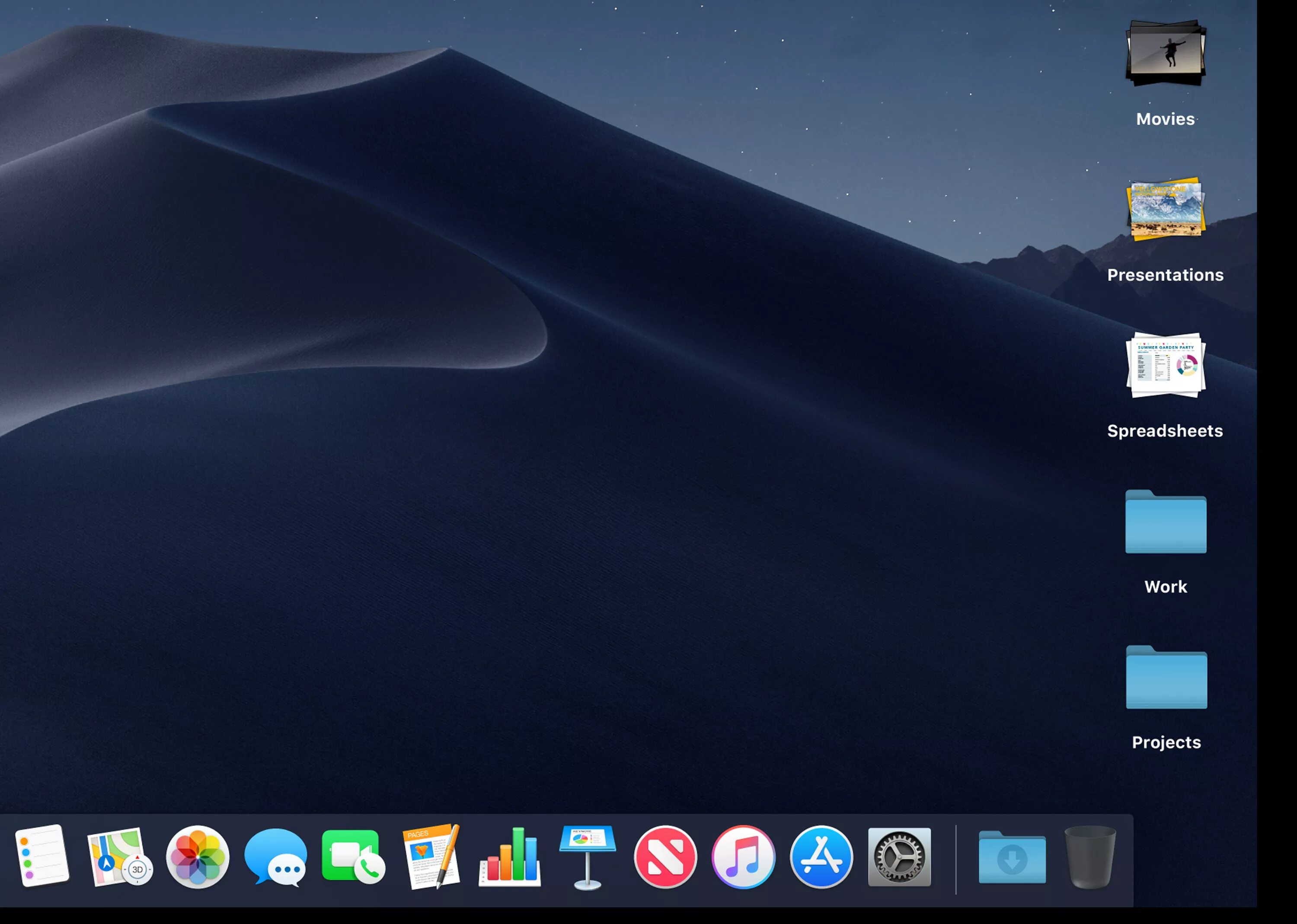Select the Work folder
This screenshot has width=1297, height=924.
(x=1166, y=523)
